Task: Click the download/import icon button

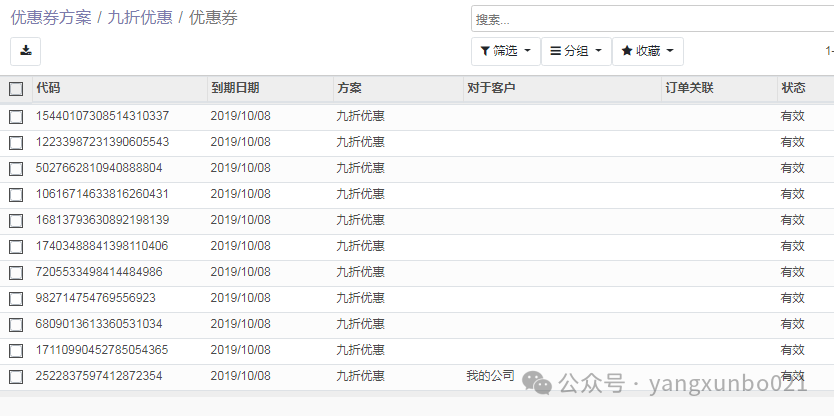Action: [x=26, y=51]
